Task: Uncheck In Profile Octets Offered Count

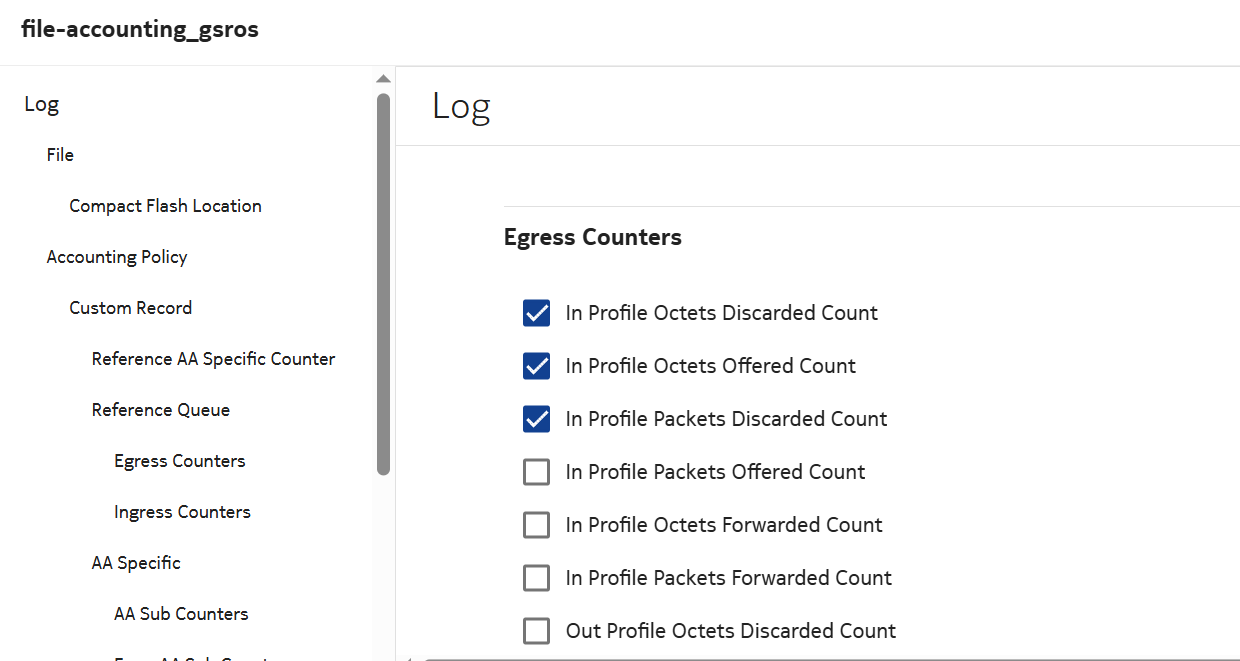Action: [x=537, y=366]
